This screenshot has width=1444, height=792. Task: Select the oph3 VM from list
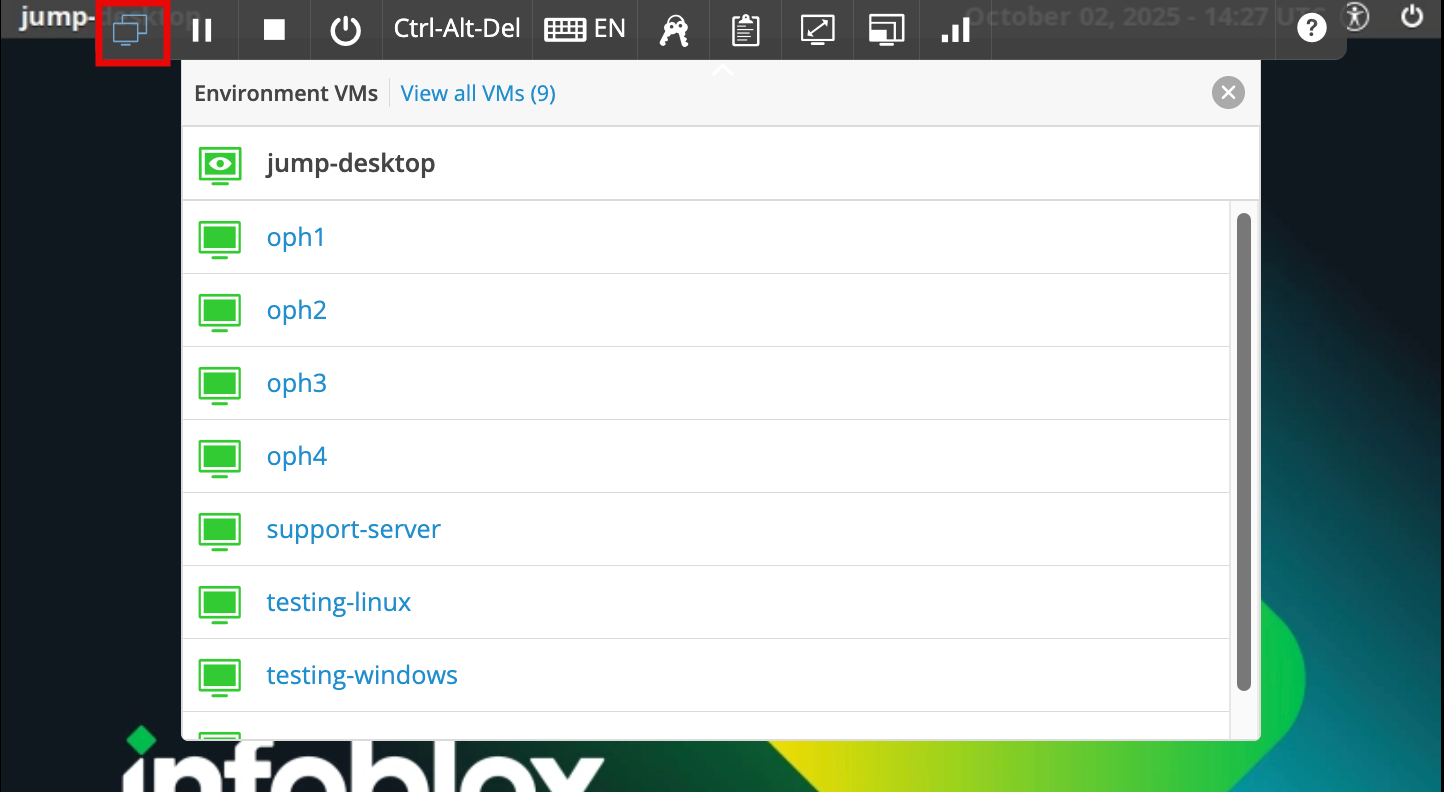coord(297,383)
